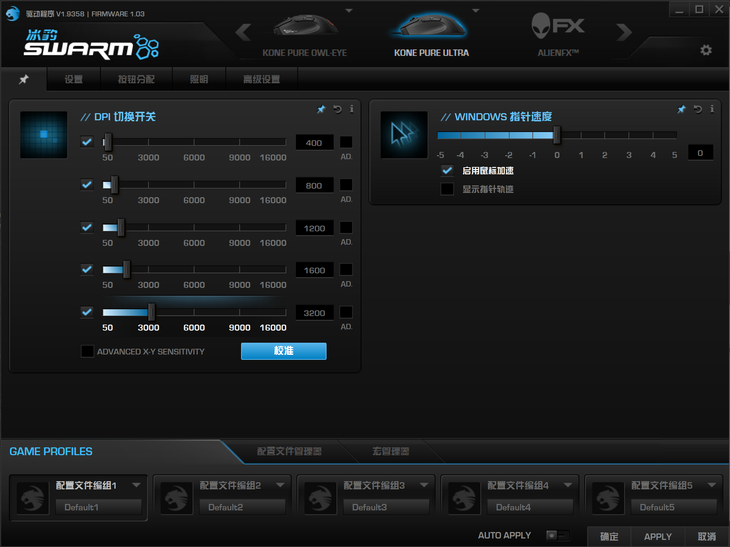Enable Advanced X-Y Sensitivity checkbox
Viewport: 730px width, 547px height.
click(x=87, y=351)
